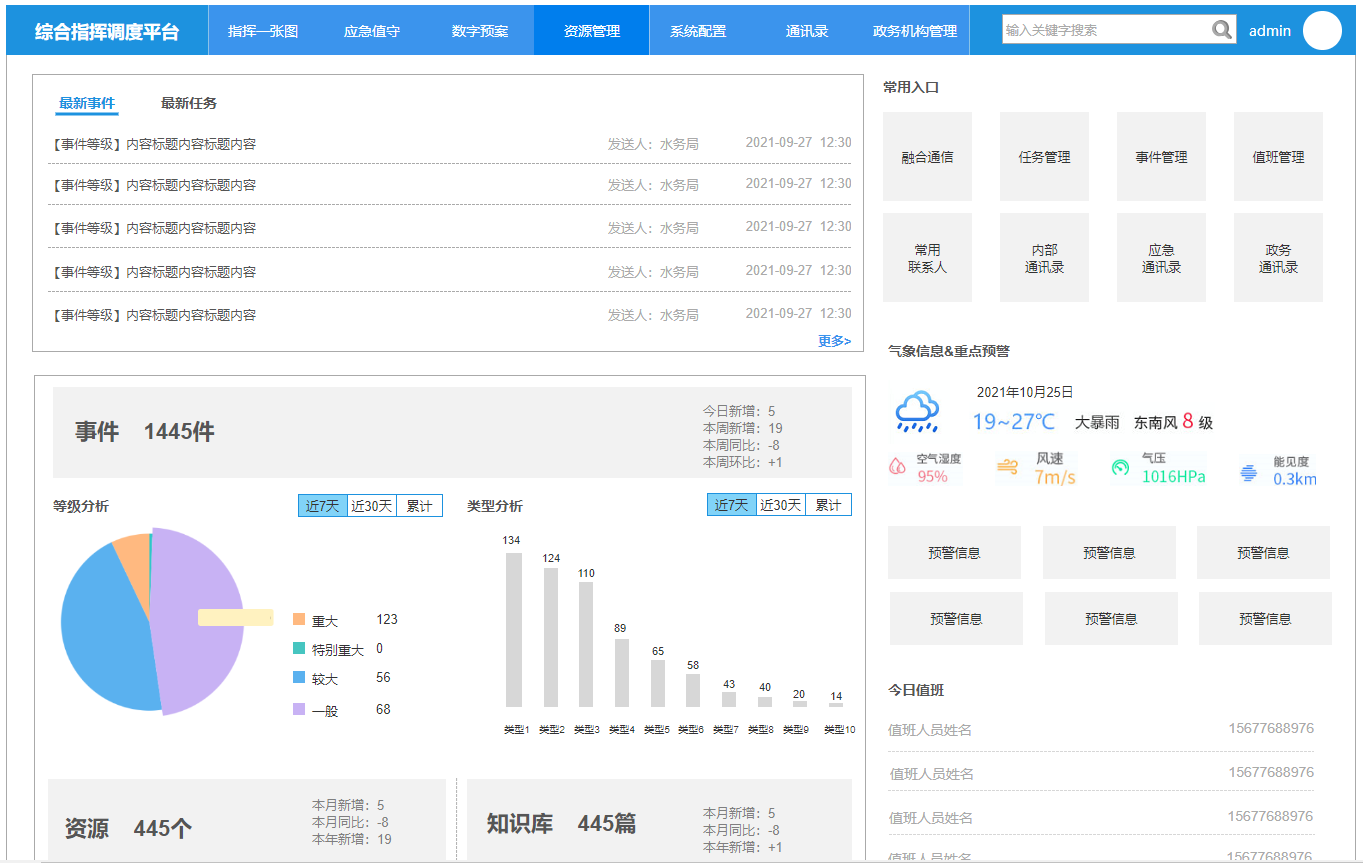The height and width of the screenshot is (863, 1363).
Task: Select 近30天 in 类型分析
Action: 781,505
